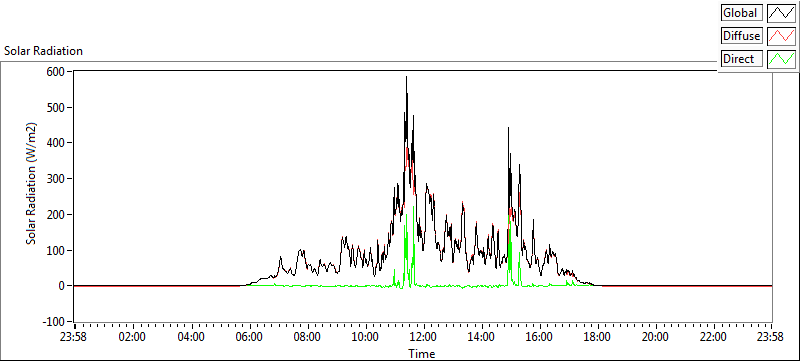This screenshot has height=361, width=800.
Task: Click the 12:00 time tick label
Action: [x=423, y=337]
